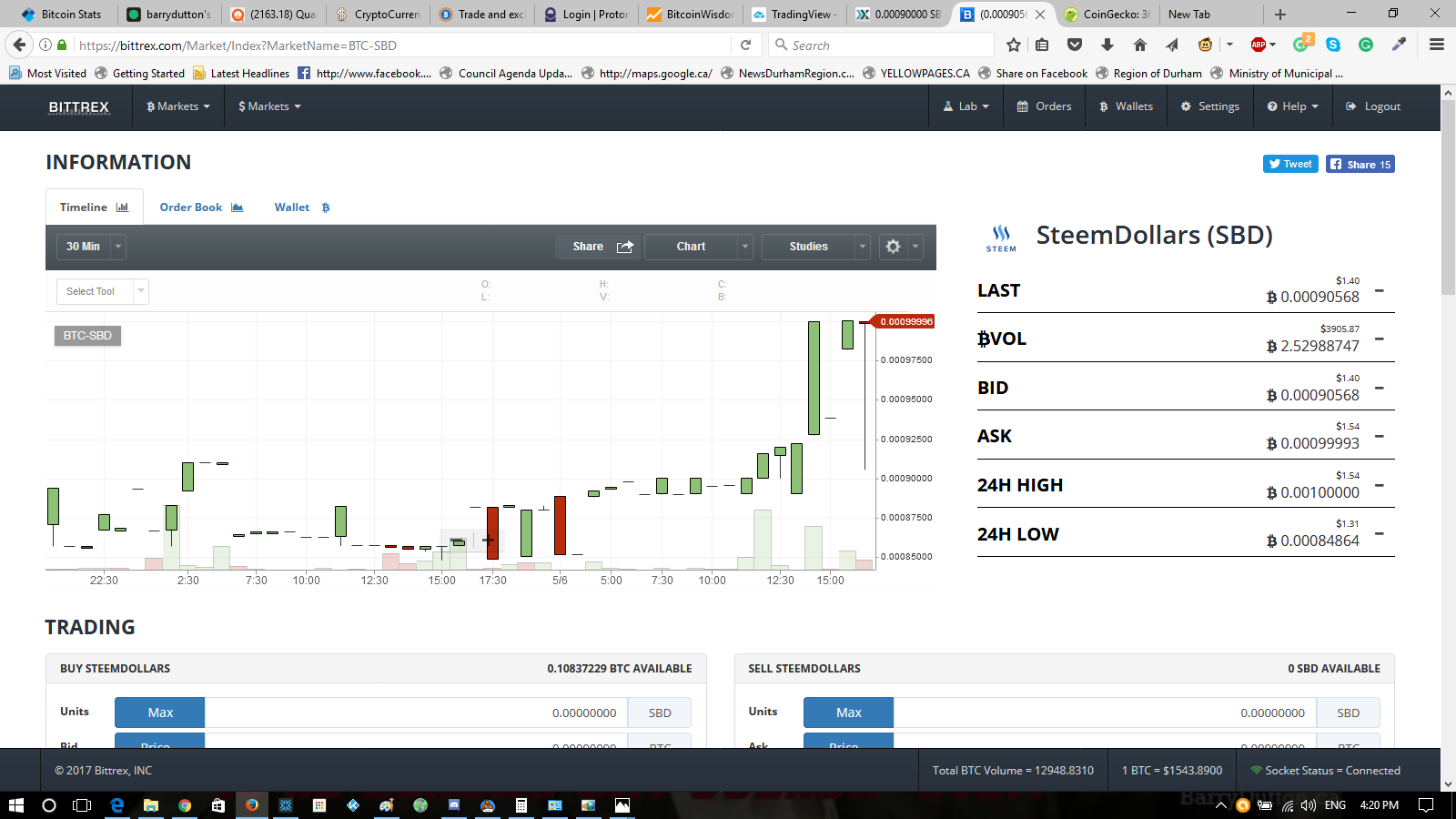Open the Pocket extension icon
Screen dimensions: 1456x819
1075,45
